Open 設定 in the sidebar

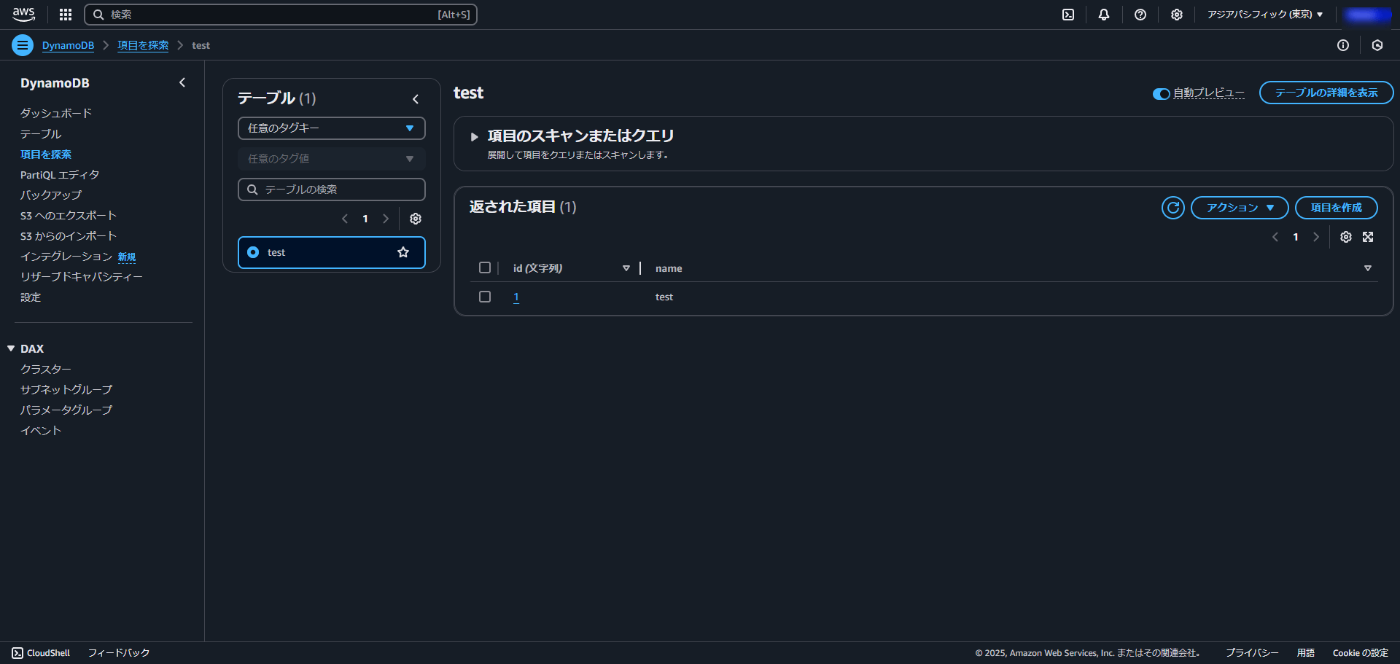[30, 297]
